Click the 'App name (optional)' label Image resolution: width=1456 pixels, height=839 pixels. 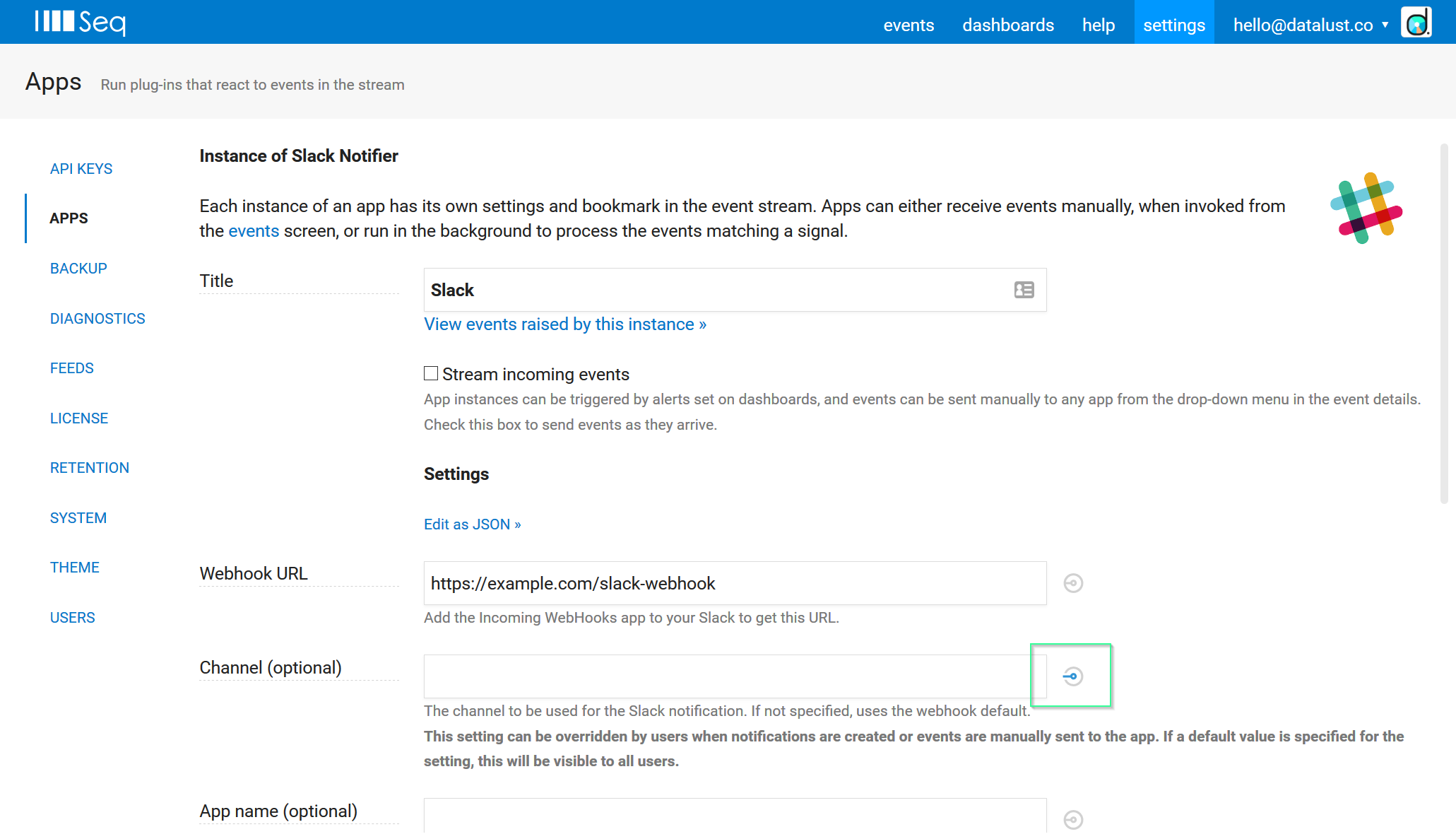(x=278, y=811)
